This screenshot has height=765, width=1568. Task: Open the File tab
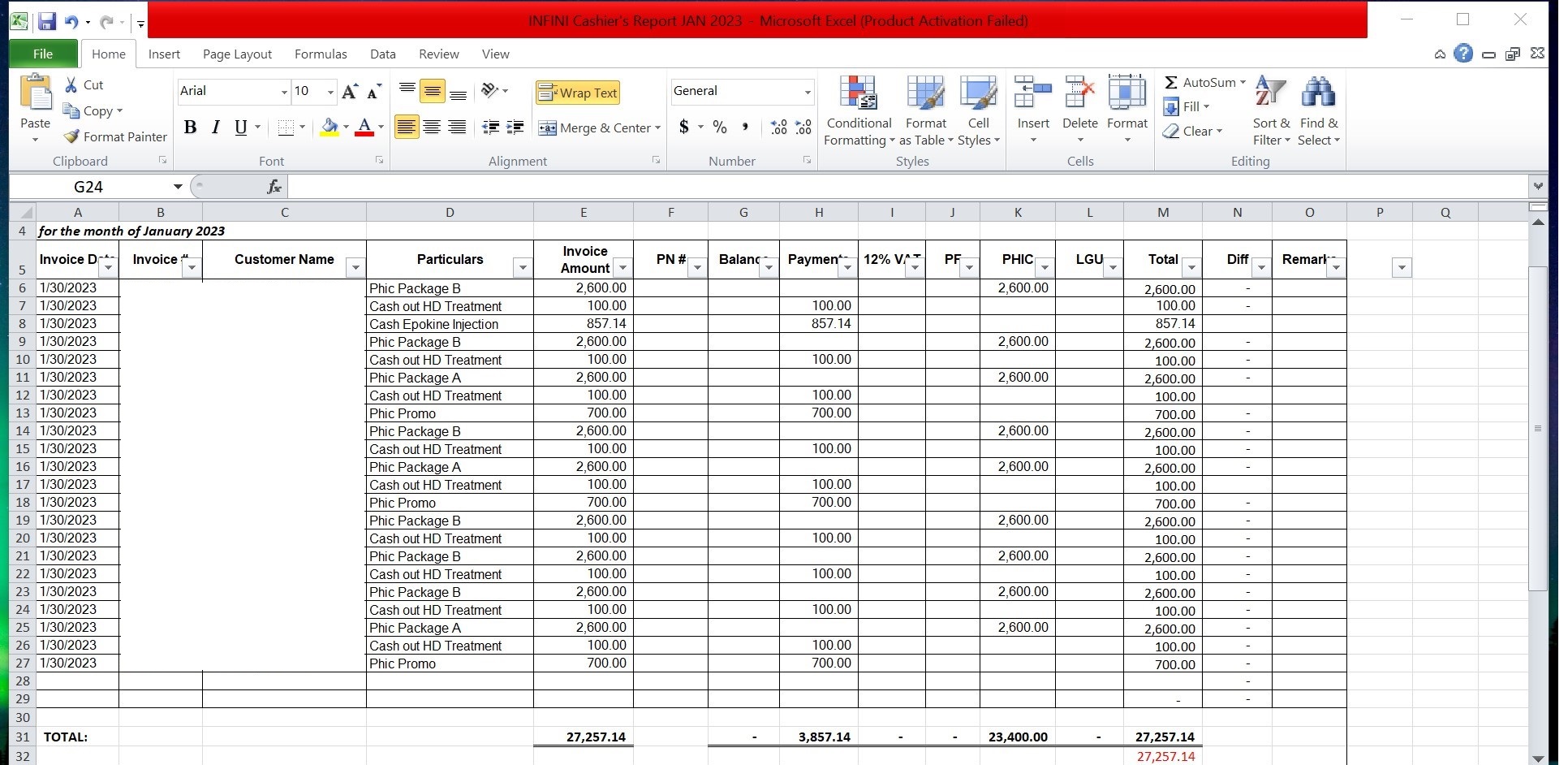pos(43,54)
